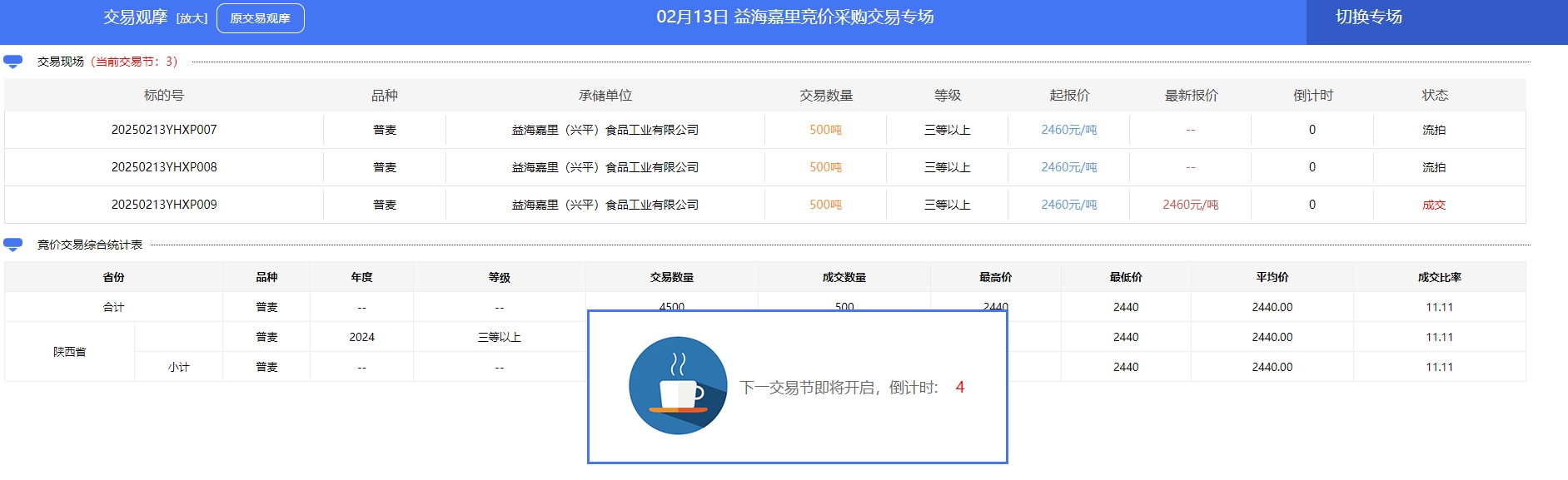The image size is (1568, 480).
Task: Click the 小计 subtotal row label
Action: pos(179,367)
